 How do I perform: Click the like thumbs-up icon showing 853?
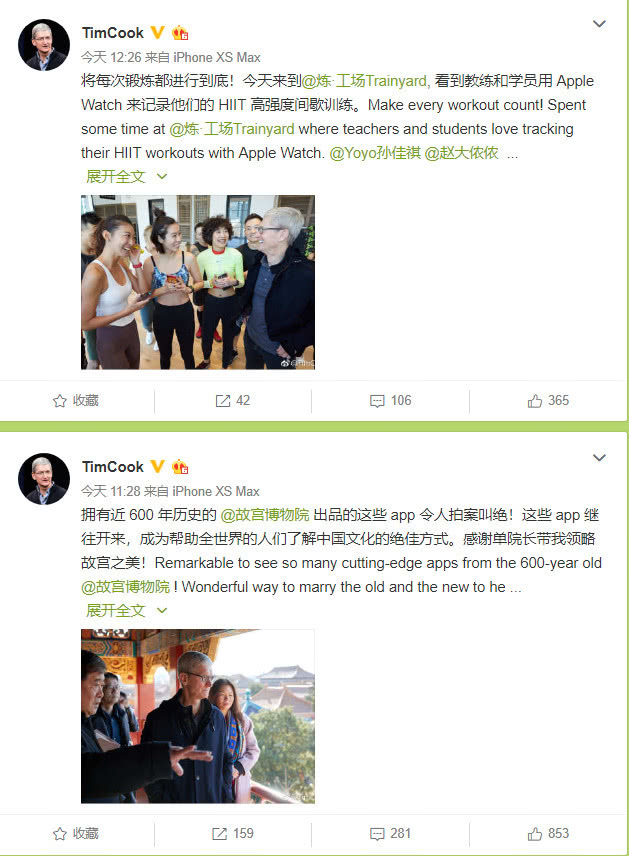tap(535, 834)
